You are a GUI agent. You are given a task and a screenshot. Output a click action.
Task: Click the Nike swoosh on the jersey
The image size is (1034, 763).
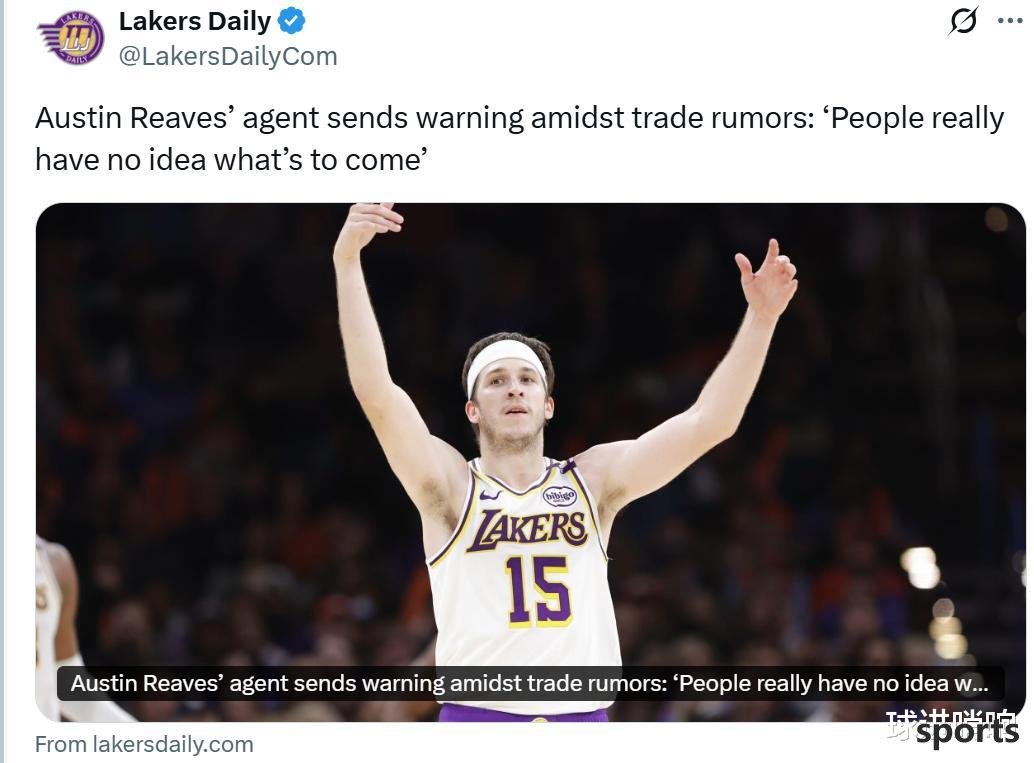pos(489,494)
